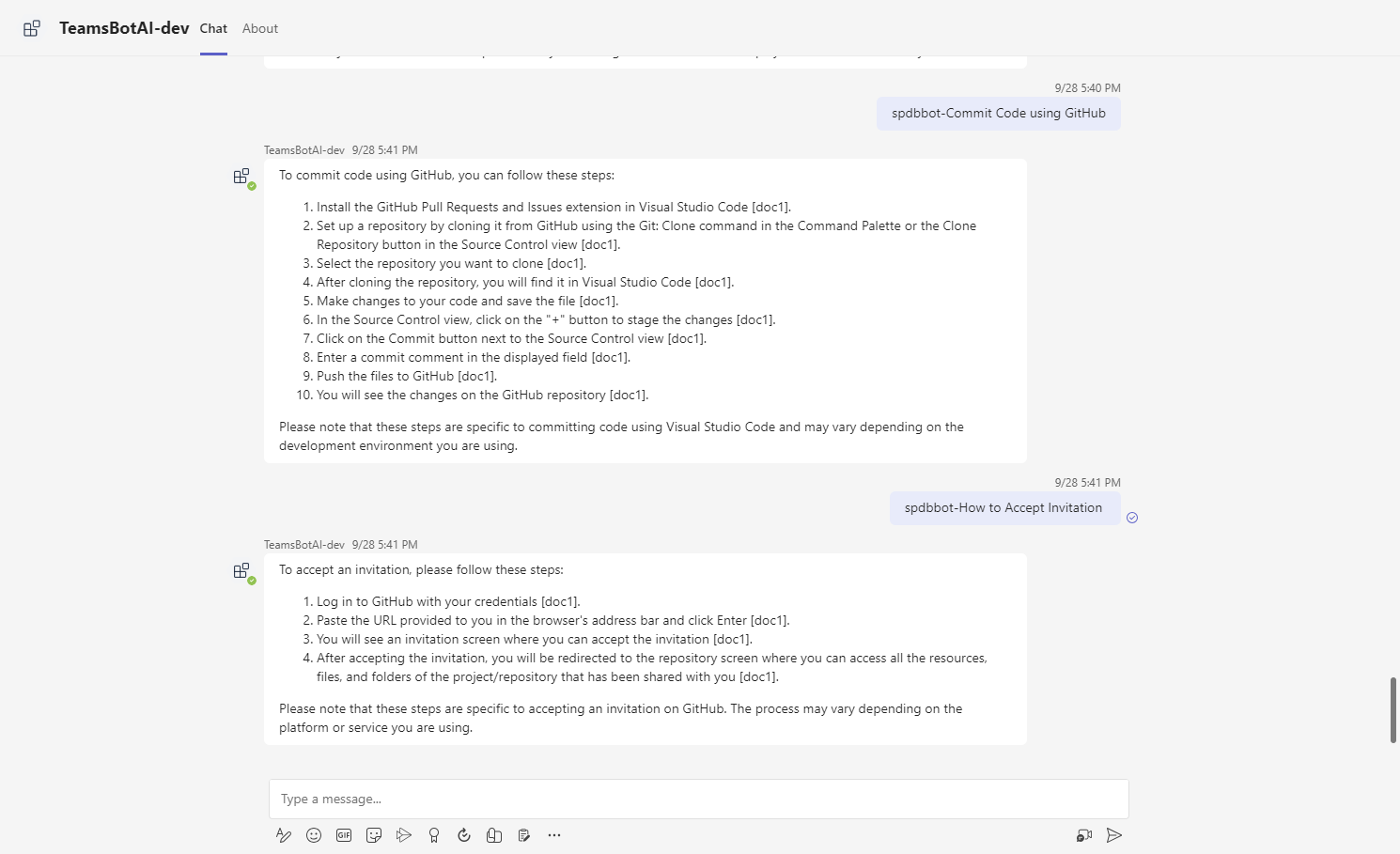This screenshot has width=1400, height=854.
Task: Click step 'After cloning the repository'
Action: [525, 282]
